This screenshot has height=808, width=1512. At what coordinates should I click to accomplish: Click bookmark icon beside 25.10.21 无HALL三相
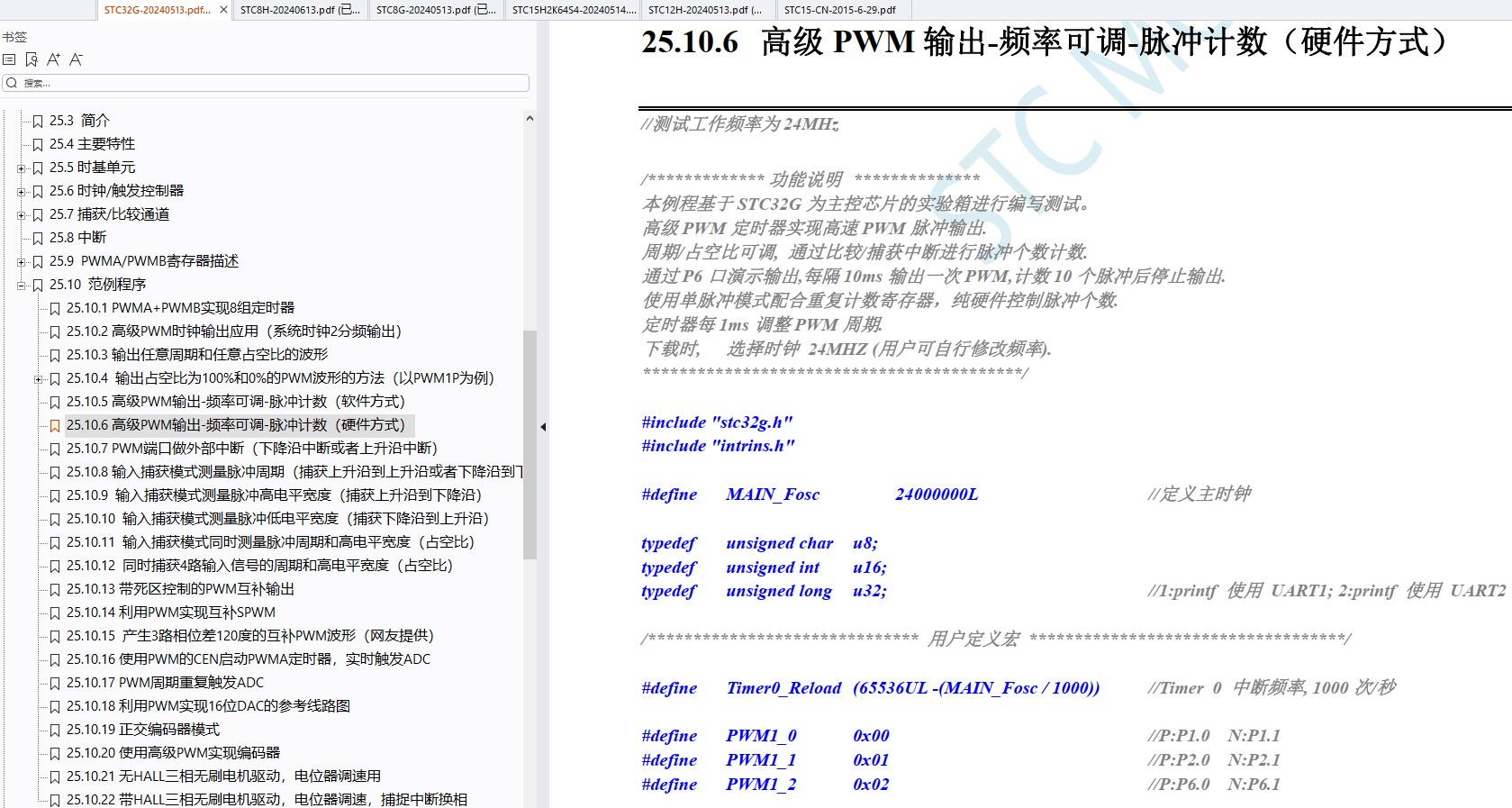pyautogui.click(x=55, y=776)
